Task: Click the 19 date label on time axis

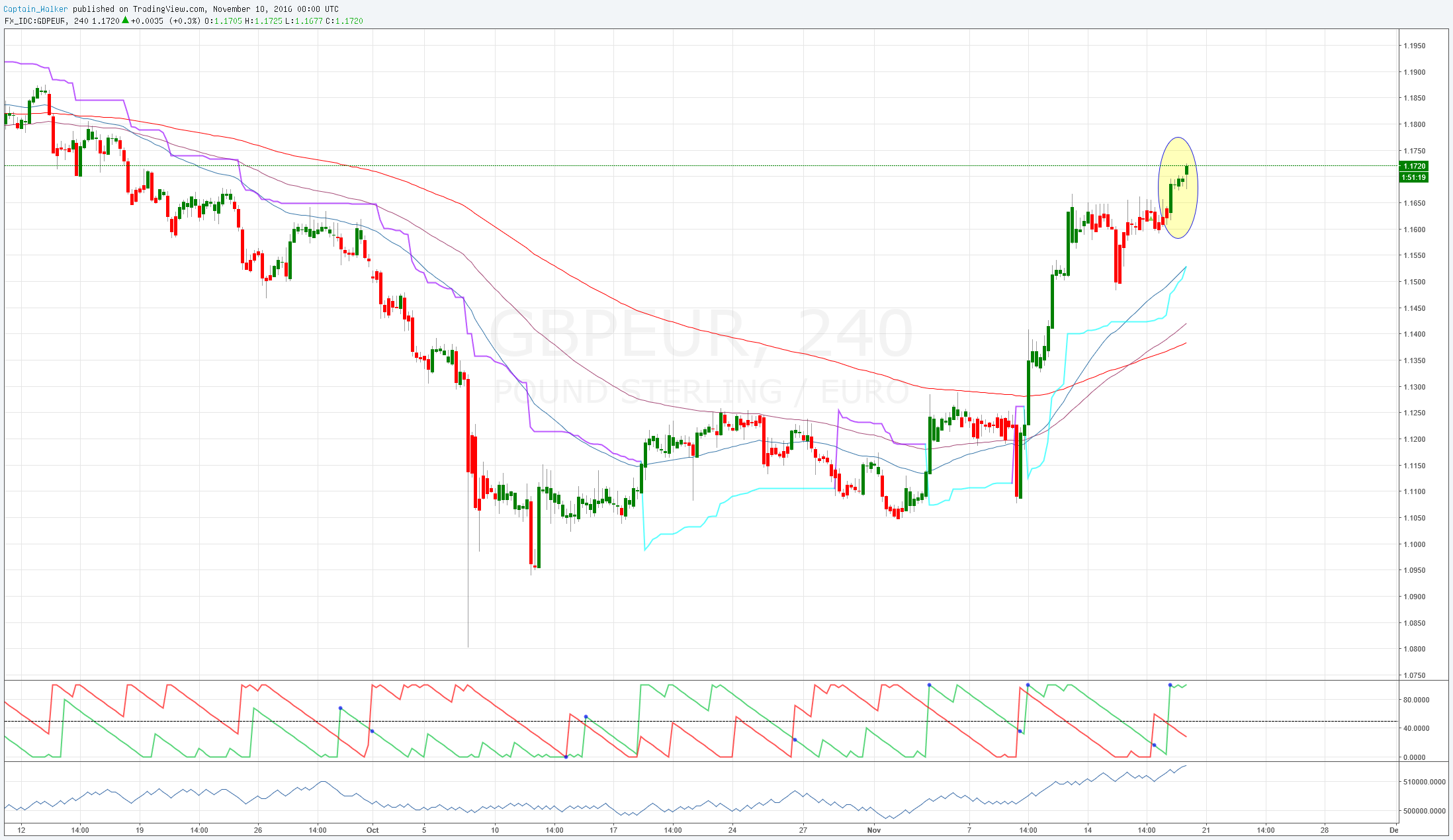Action: coord(140,830)
